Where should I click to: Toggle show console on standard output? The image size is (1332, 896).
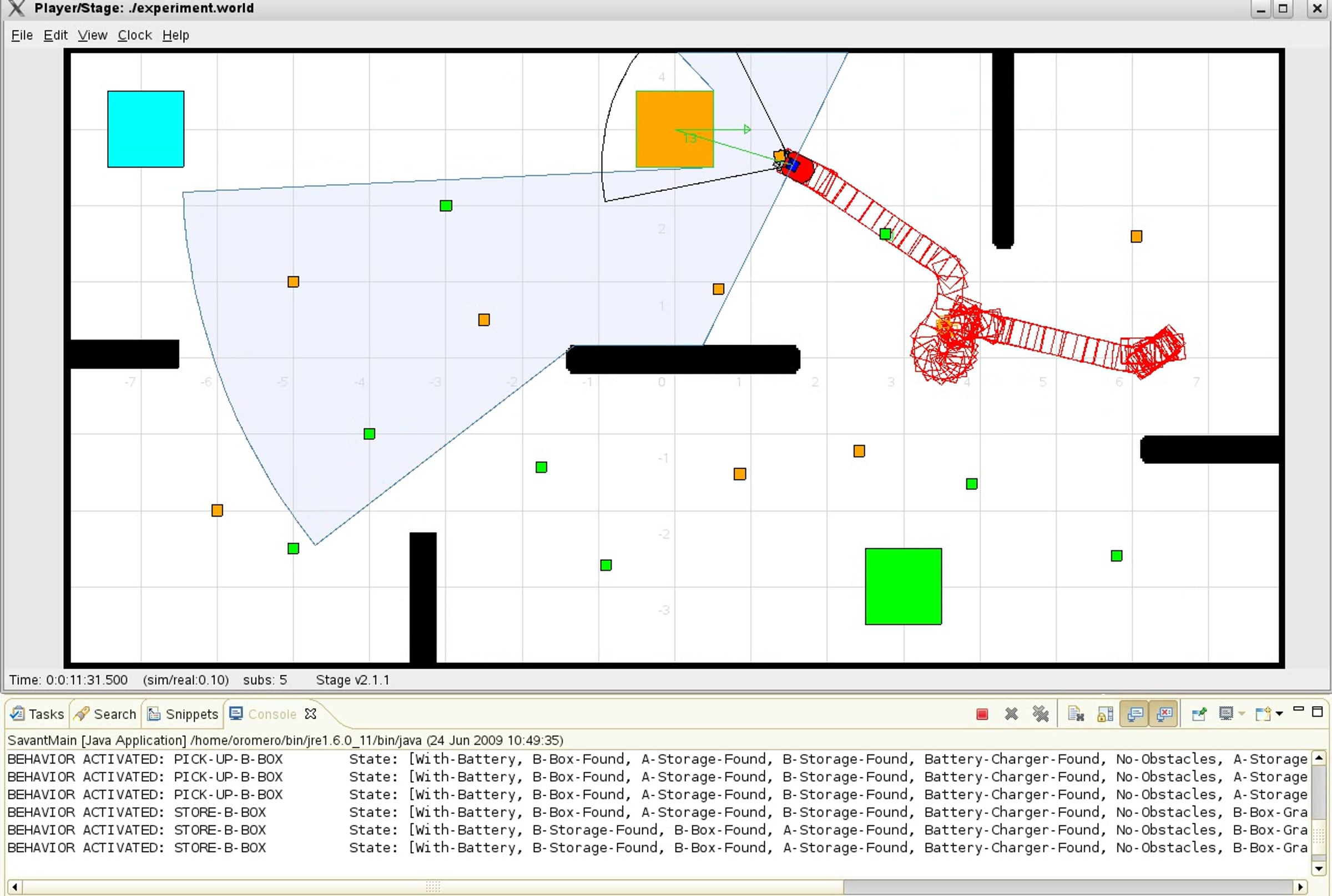coord(1135,714)
